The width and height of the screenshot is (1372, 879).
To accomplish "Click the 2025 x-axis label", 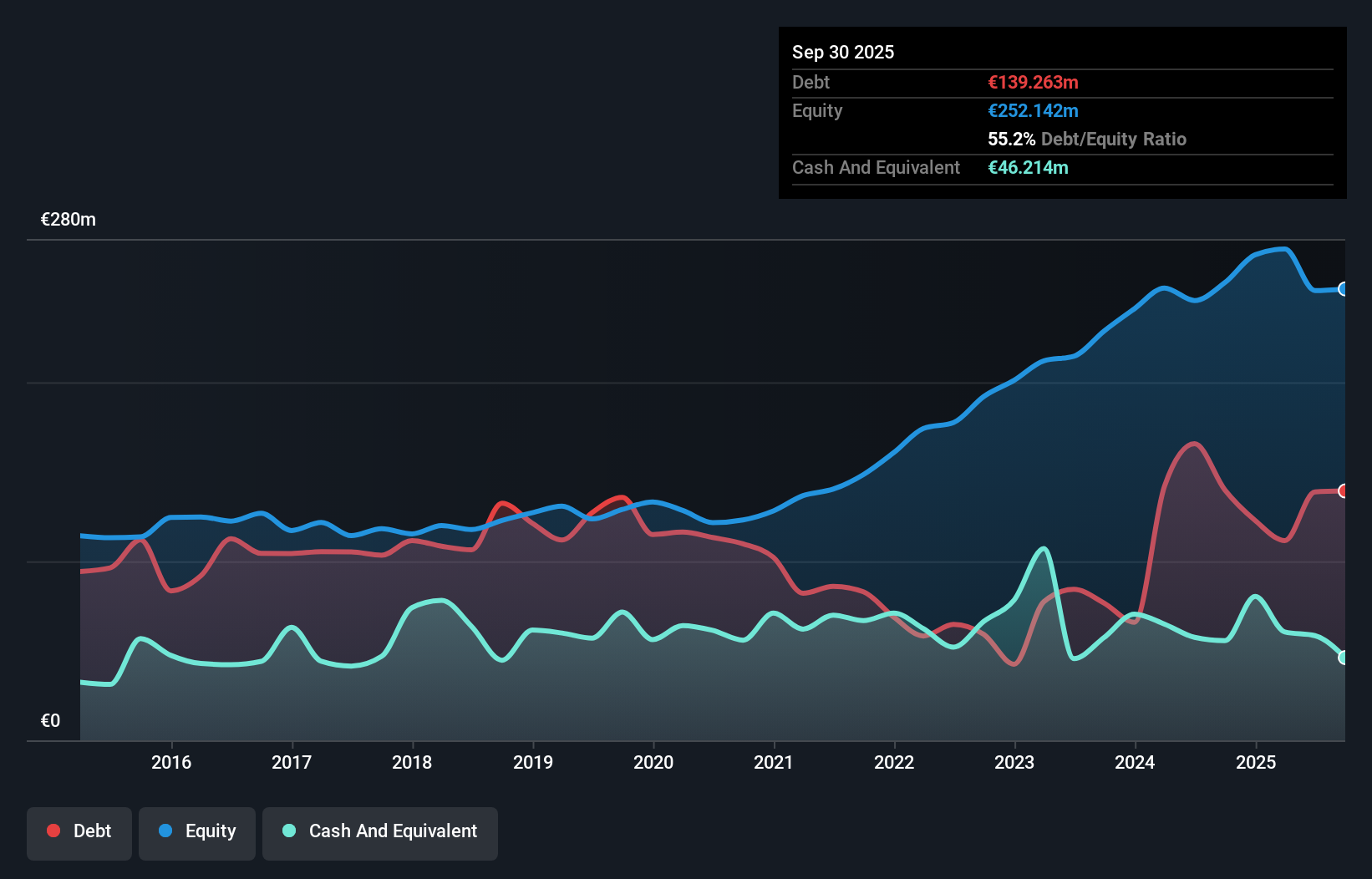I will [x=1256, y=762].
